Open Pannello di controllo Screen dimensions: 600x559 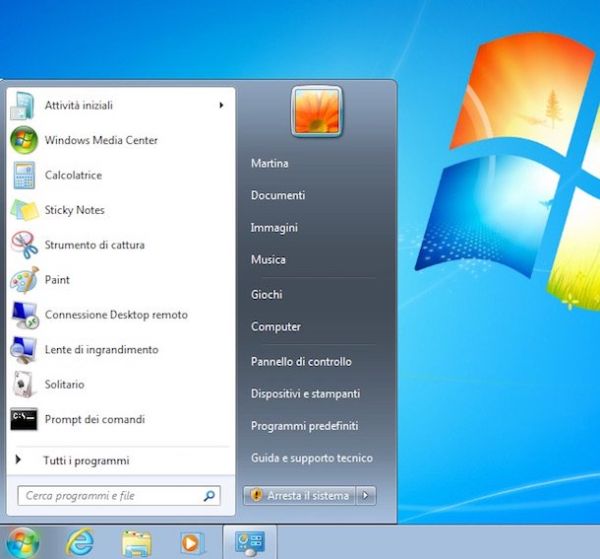point(301,362)
